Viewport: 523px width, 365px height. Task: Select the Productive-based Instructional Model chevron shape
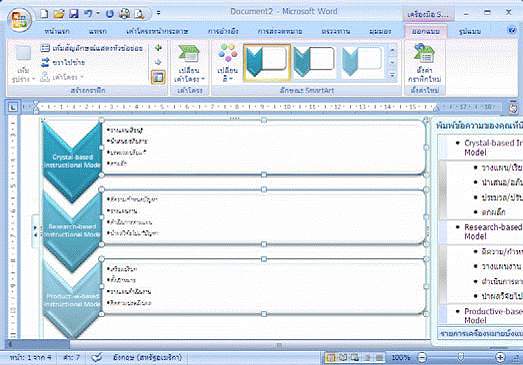click(72, 300)
